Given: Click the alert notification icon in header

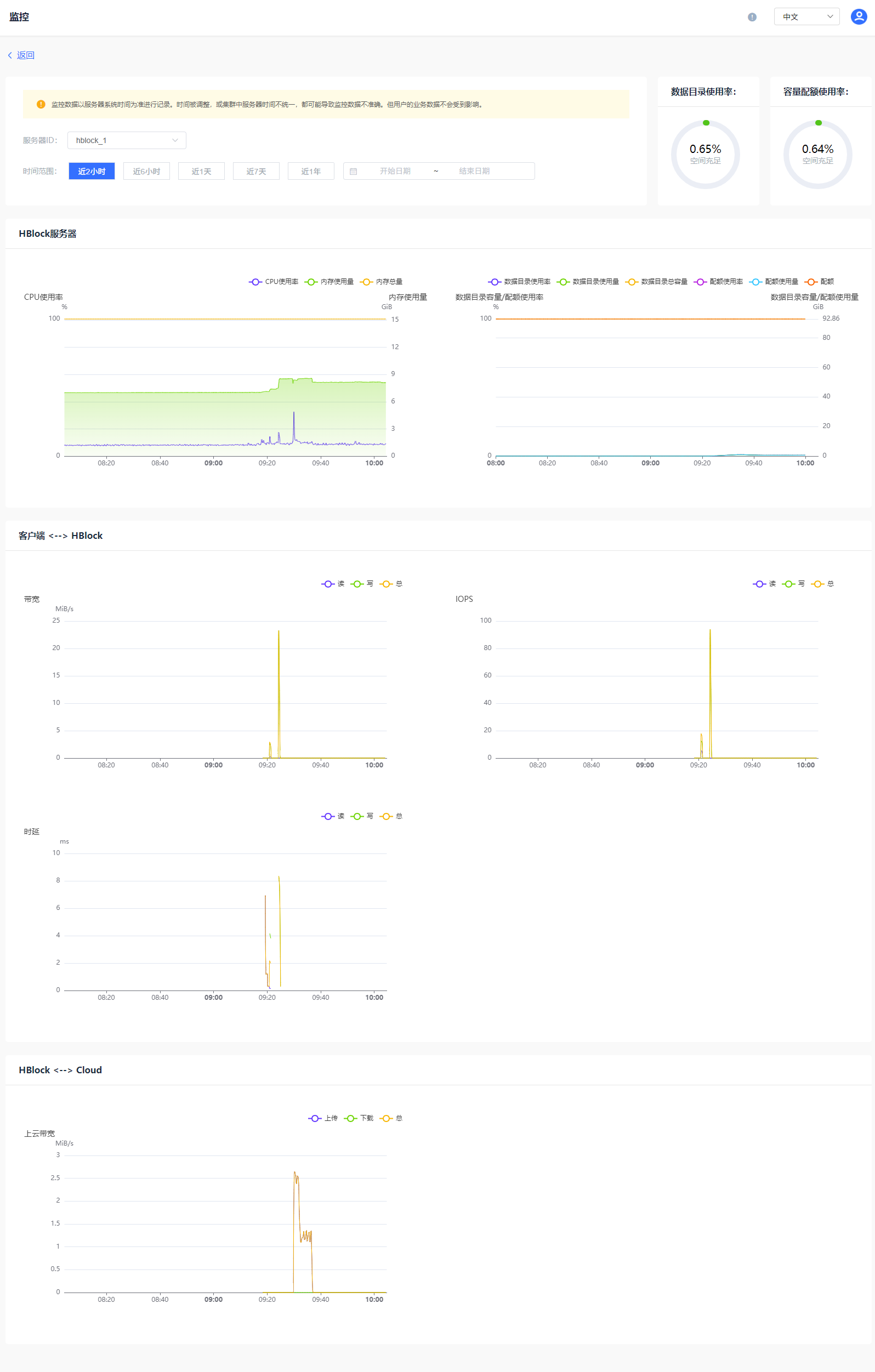Looking at the screenshot, I should (x=752, y=17).
